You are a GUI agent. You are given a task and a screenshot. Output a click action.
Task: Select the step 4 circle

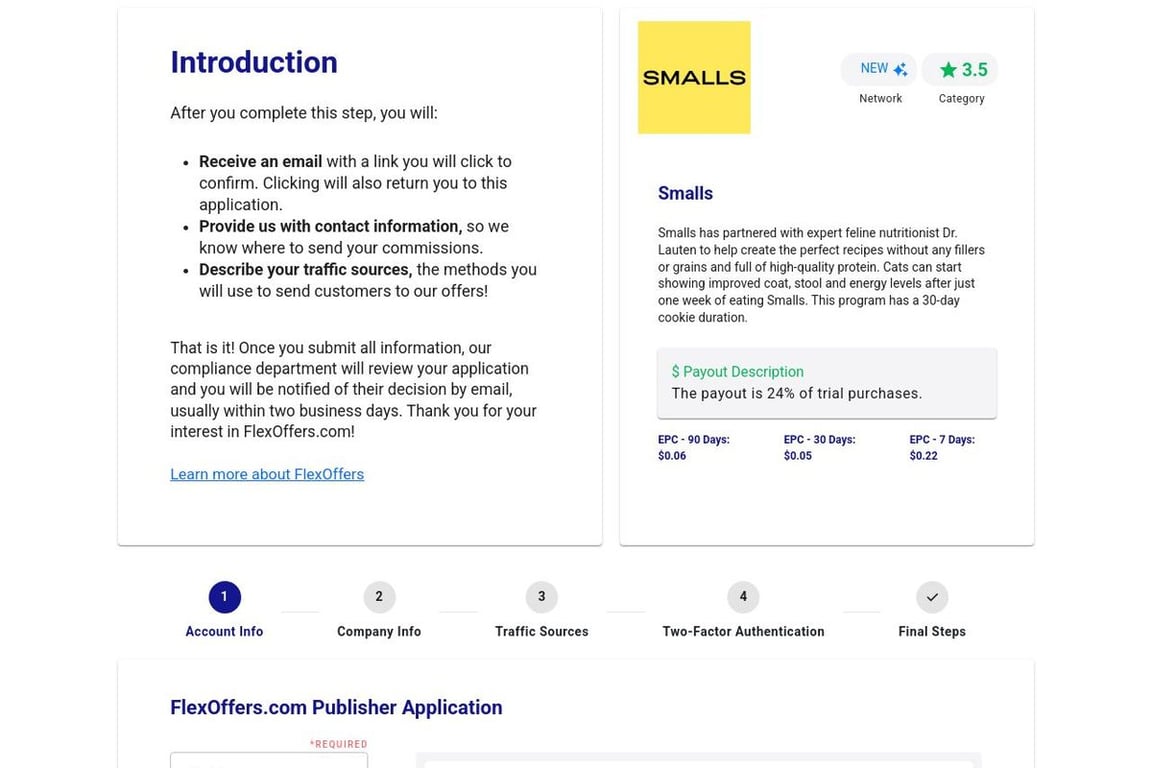(743, 597)
